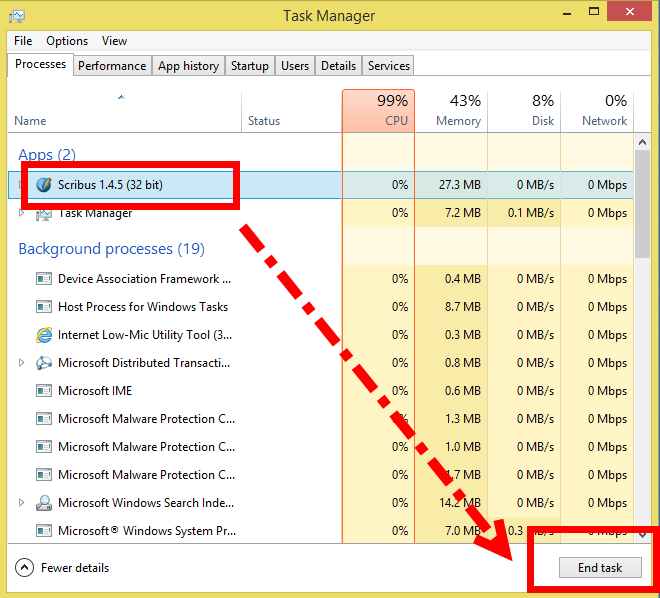This screenshot has width=660, height=598.
Task: Click the End task button
Action: click(600, 568)
